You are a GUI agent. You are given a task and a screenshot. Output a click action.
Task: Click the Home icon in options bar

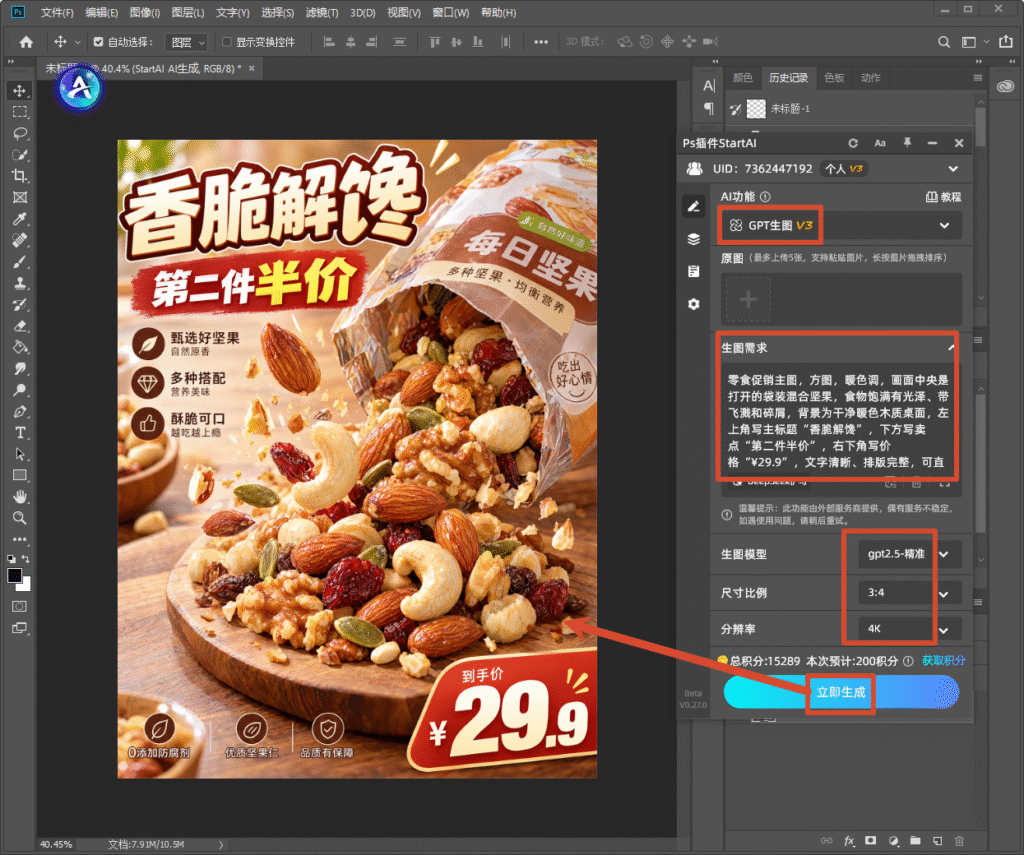tap(26, 42)
